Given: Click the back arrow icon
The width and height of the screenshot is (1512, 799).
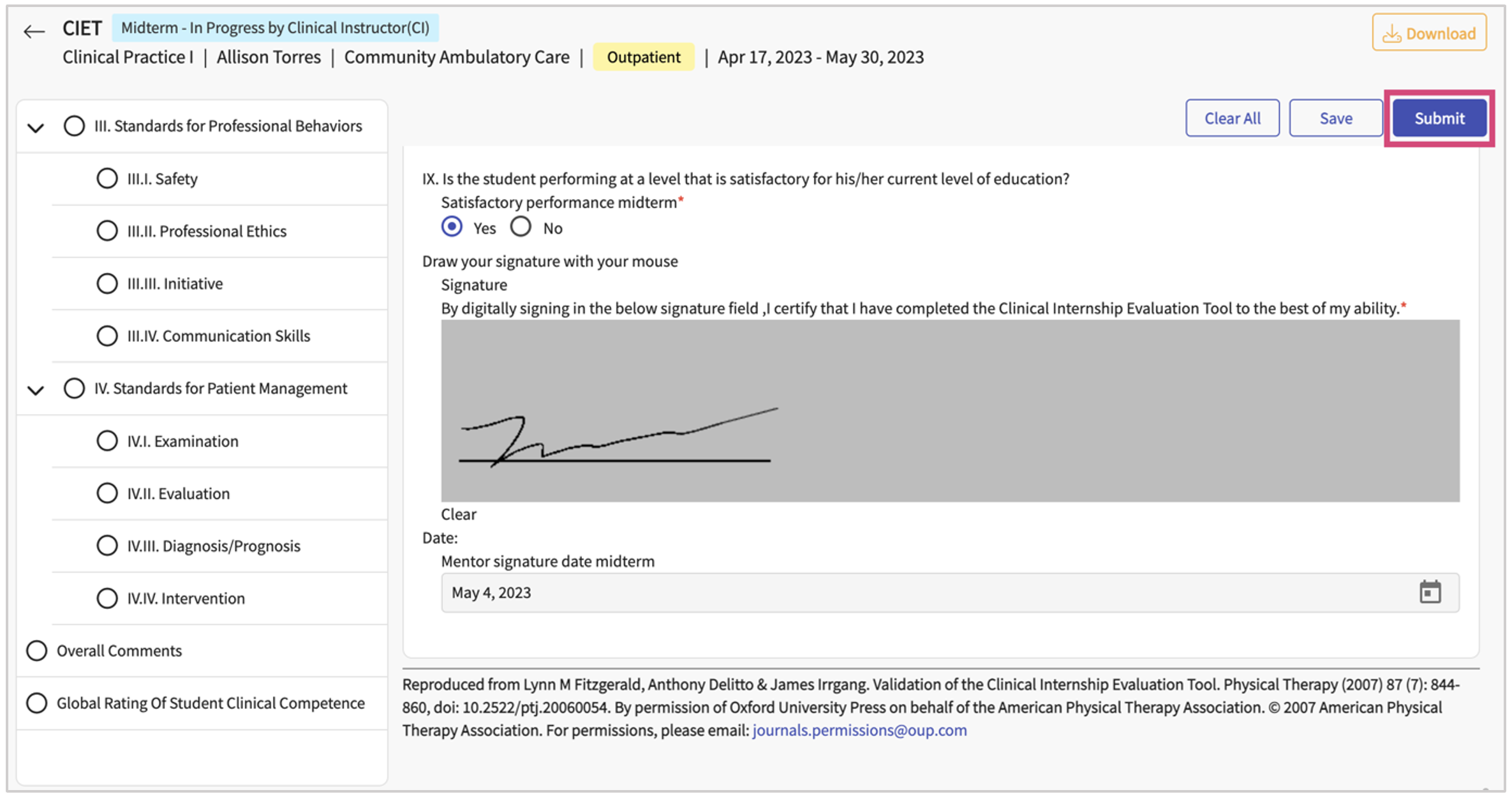Looking at the screenshot, I should point(34,31).
